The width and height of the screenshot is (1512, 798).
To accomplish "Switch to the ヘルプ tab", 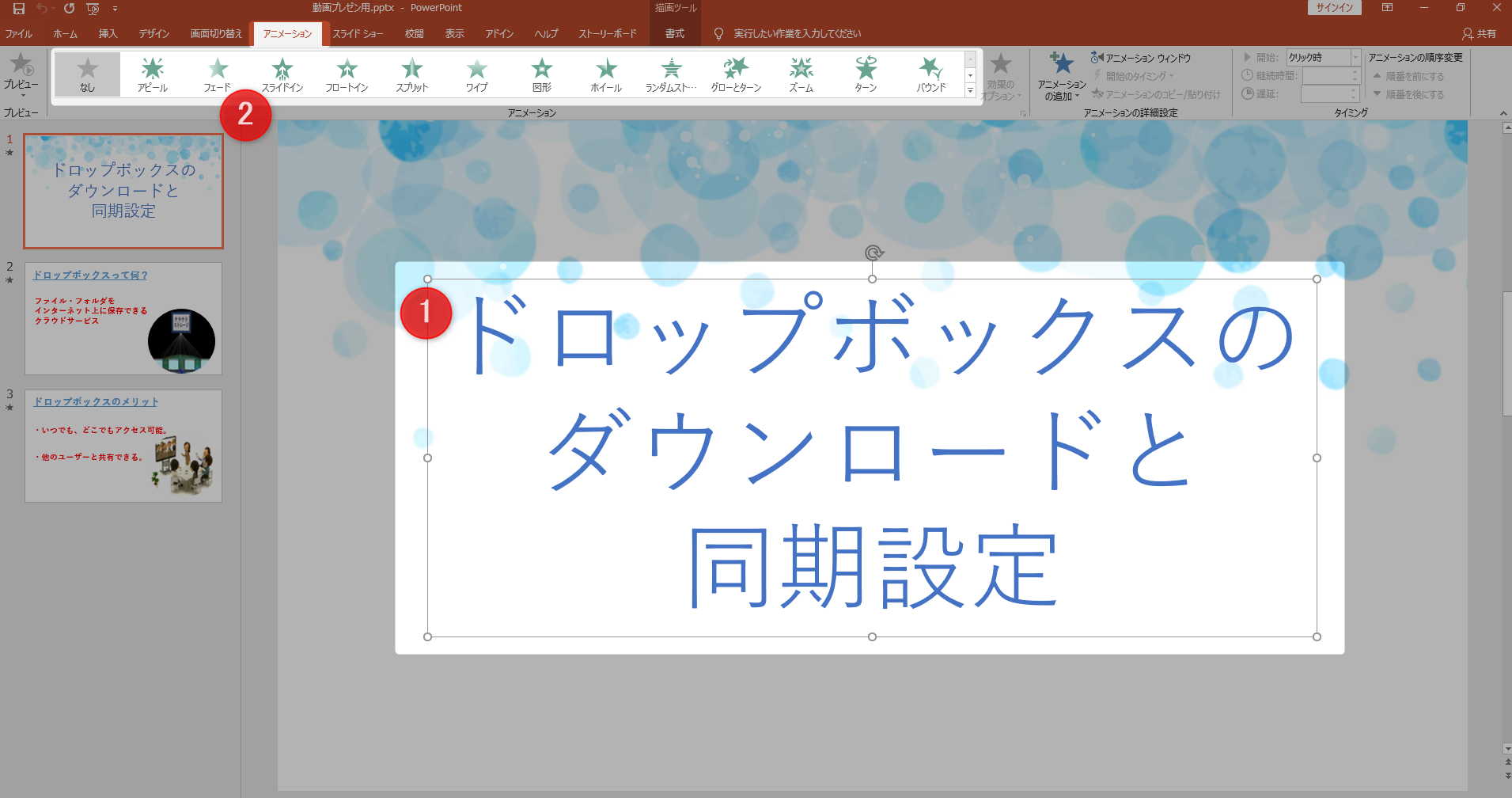I will point(546,33).
